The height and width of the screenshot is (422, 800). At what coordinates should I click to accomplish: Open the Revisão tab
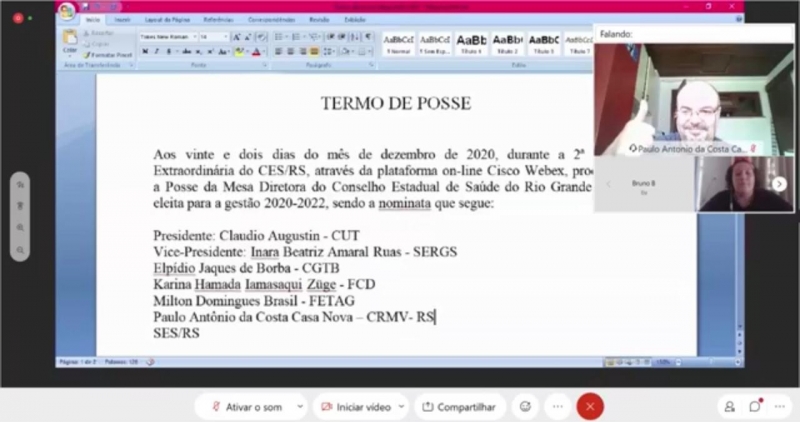click(319, 20)
